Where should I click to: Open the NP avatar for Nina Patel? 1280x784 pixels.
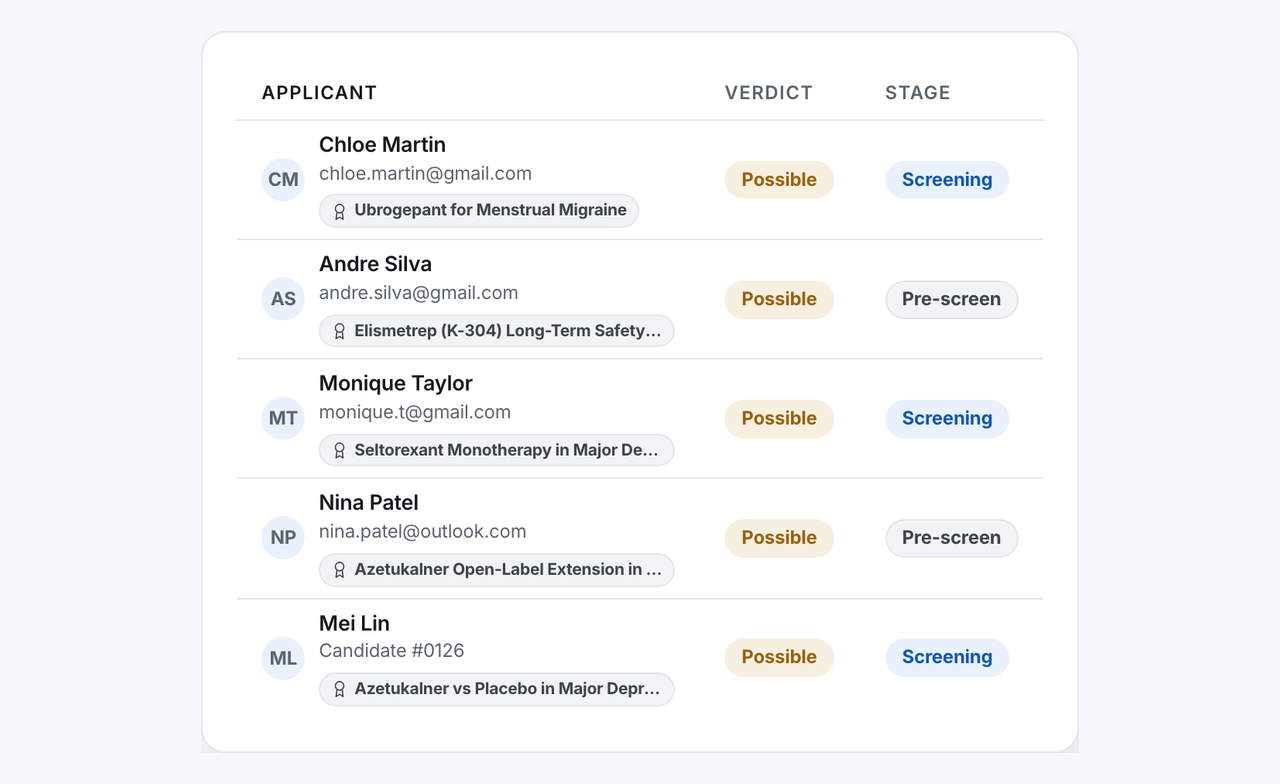coord(283,537)
